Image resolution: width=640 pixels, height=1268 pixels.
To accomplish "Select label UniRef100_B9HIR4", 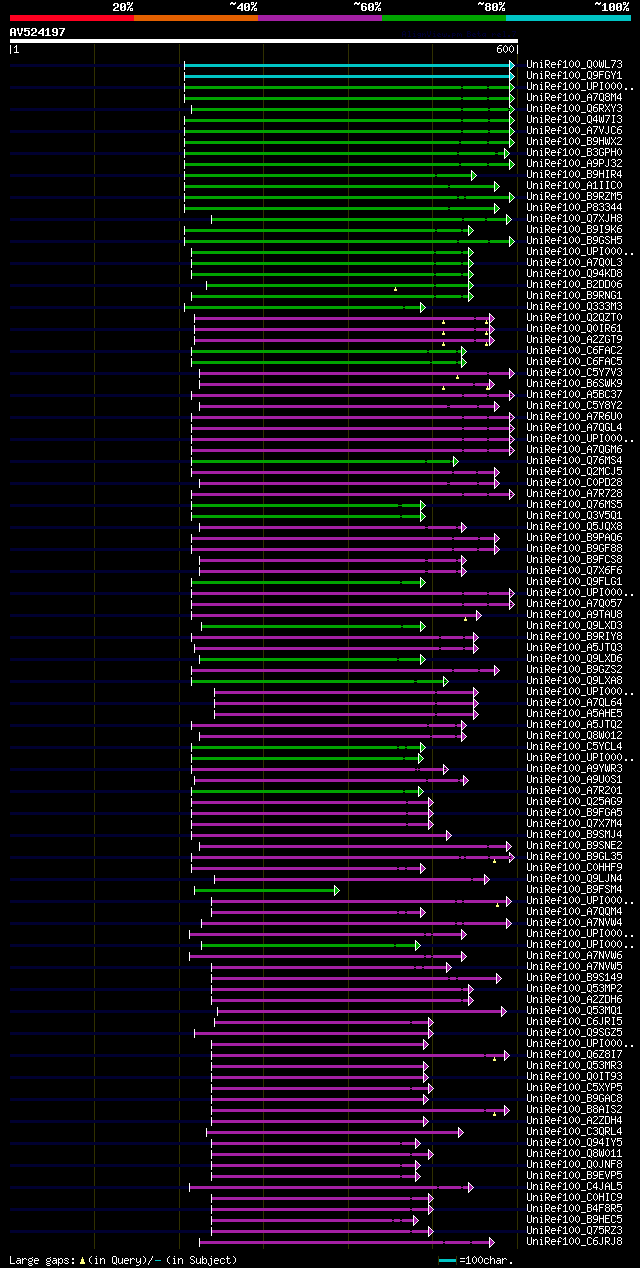I will click(574, 175).
